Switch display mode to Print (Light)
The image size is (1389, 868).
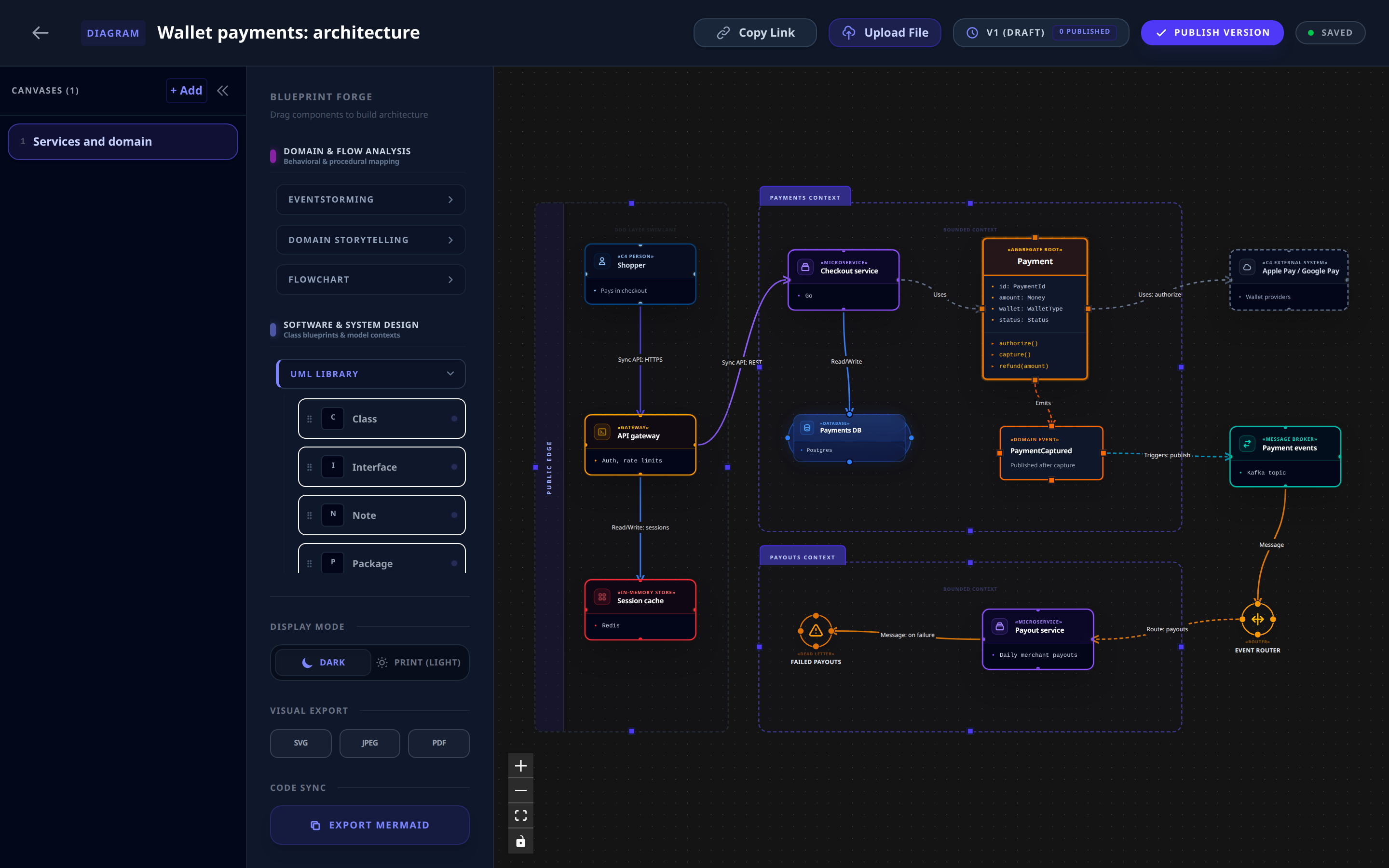pyautogui.click(x=419, y=663)
